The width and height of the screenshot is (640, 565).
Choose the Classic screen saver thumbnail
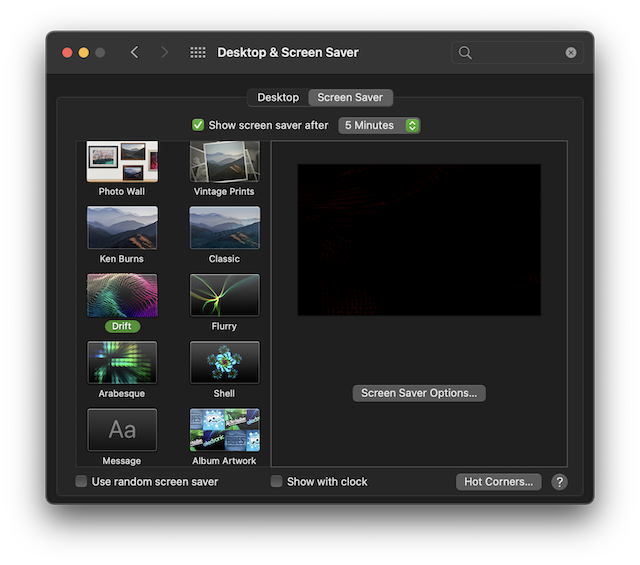[x=224, y=228]
